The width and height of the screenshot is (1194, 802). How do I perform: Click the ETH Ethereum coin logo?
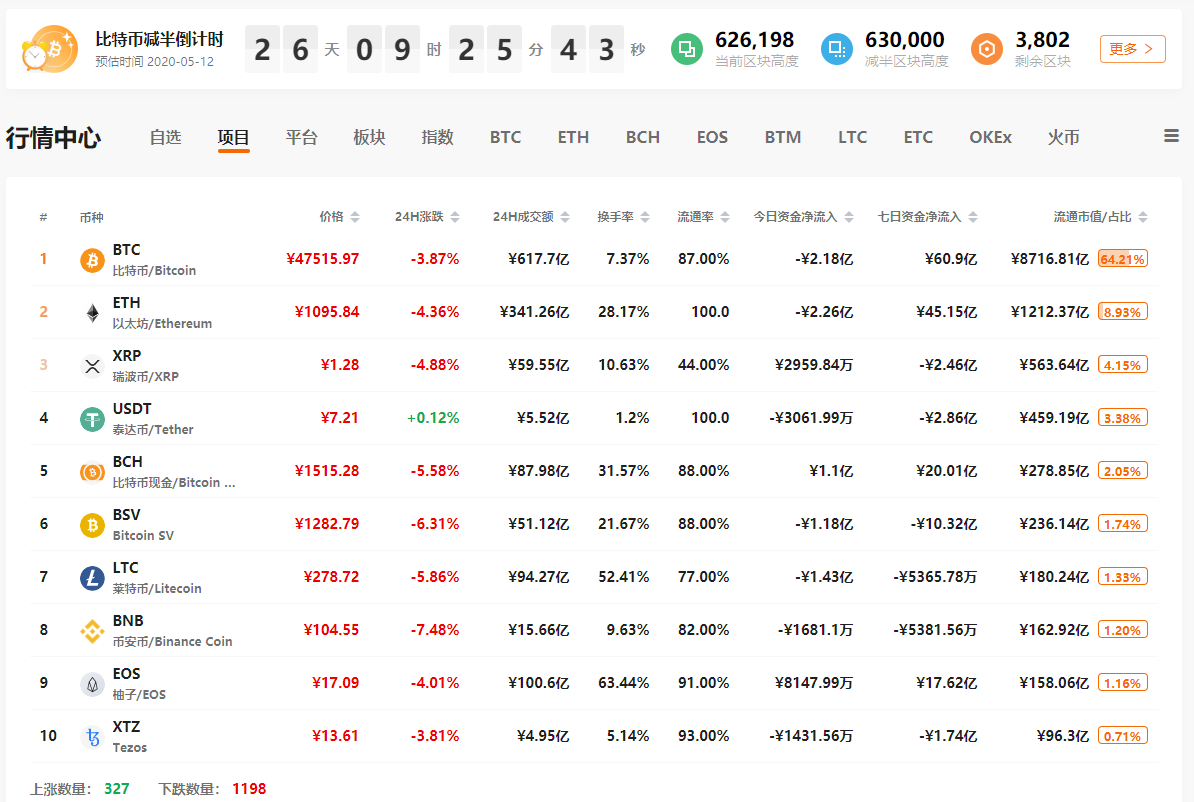point(92,313)
